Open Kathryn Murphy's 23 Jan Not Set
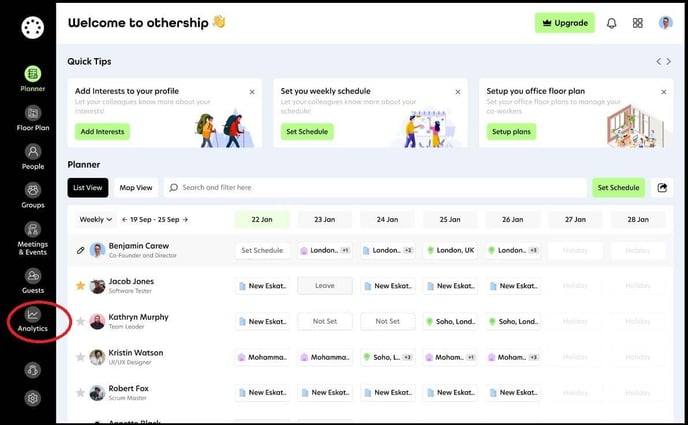Screen dimensions: 688x425 click(x=325, y=321)
